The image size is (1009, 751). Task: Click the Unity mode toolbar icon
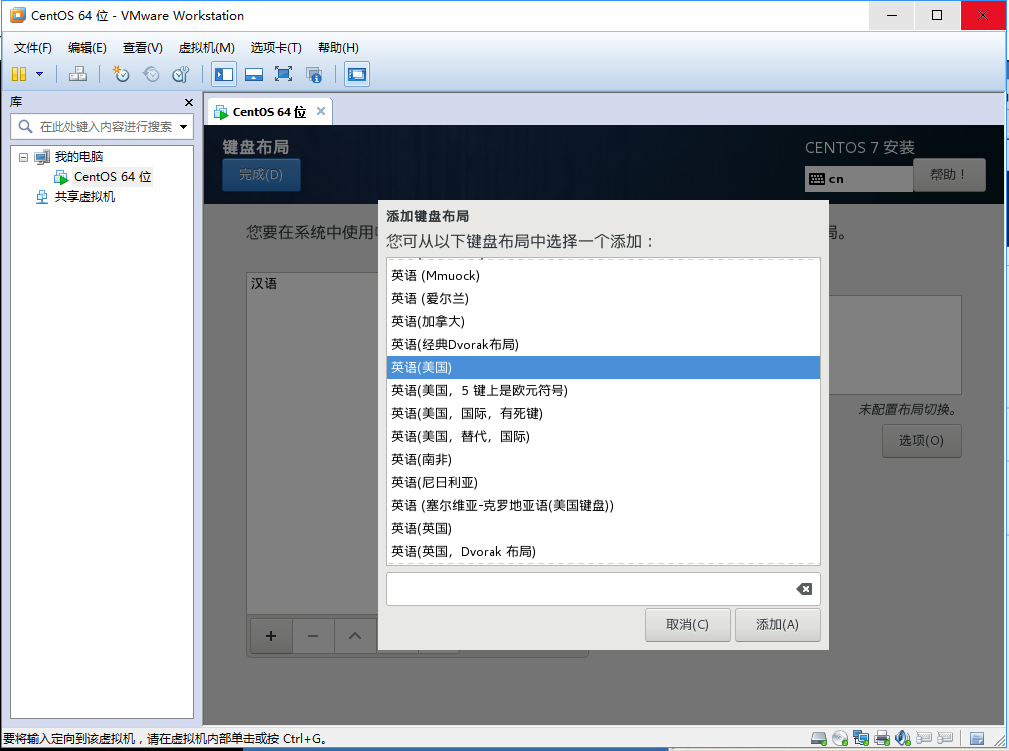pyautogui.click(x=313, y=74)
